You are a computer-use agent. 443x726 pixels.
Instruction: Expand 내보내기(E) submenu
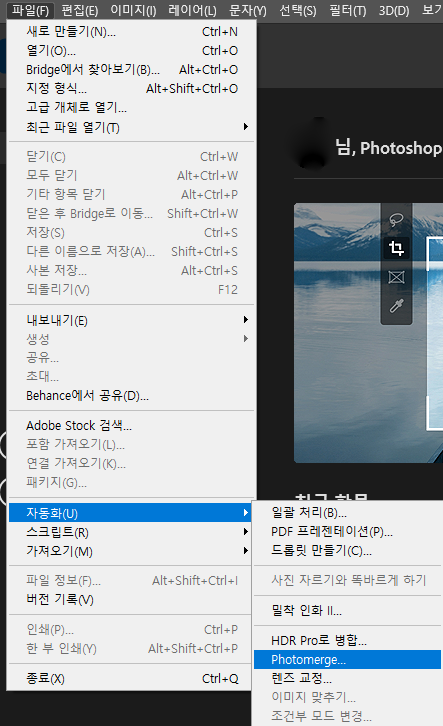pos(132,320)
